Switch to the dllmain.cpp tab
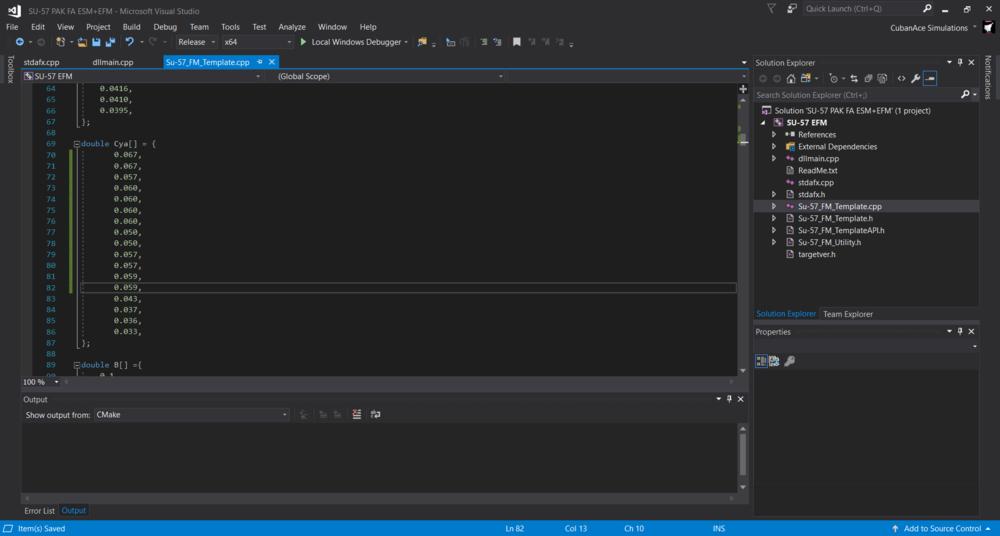Image resolution: width=1000 pixels, height=536 pixels. [x=113, y=62]
